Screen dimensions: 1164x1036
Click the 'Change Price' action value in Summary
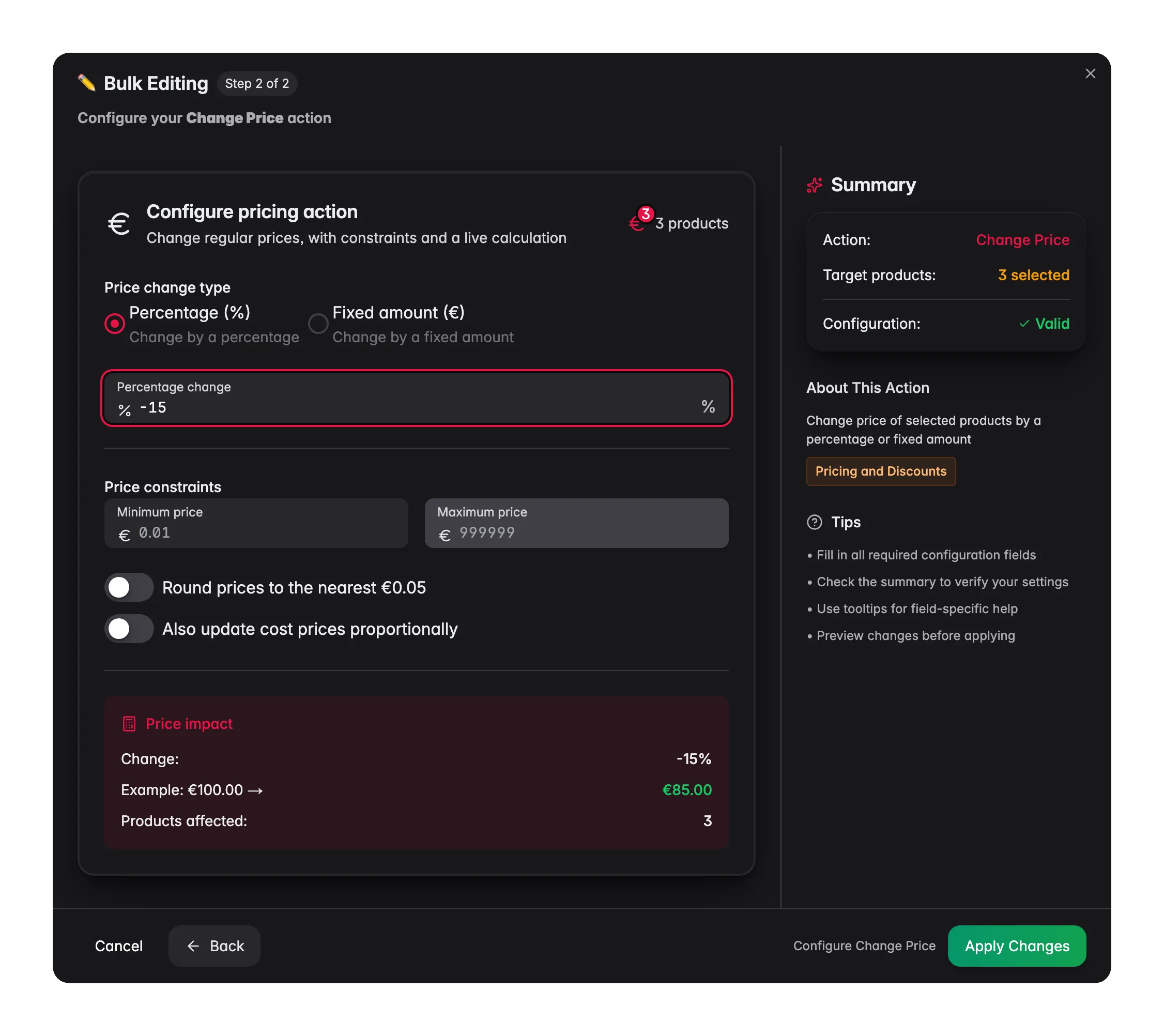1022,240
